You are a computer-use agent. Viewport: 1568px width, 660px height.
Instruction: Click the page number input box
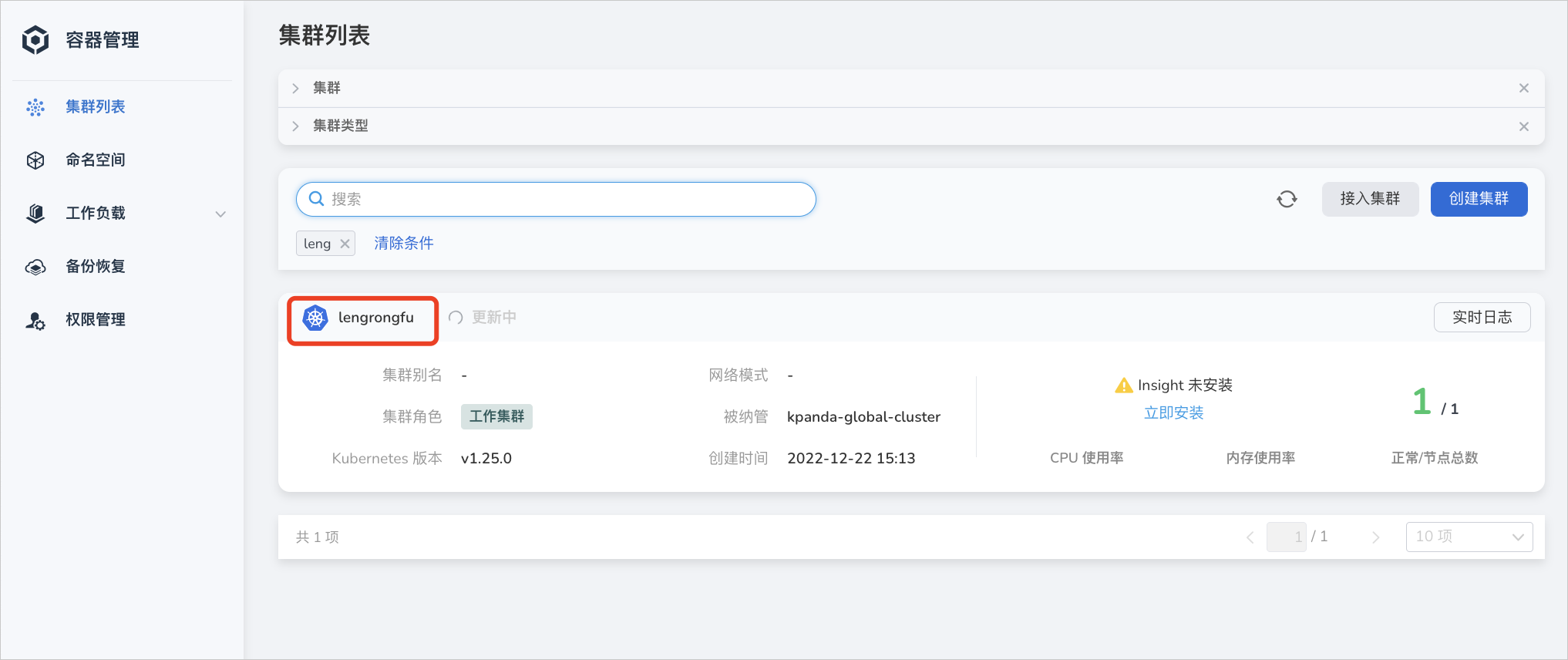click(1287, 537)
